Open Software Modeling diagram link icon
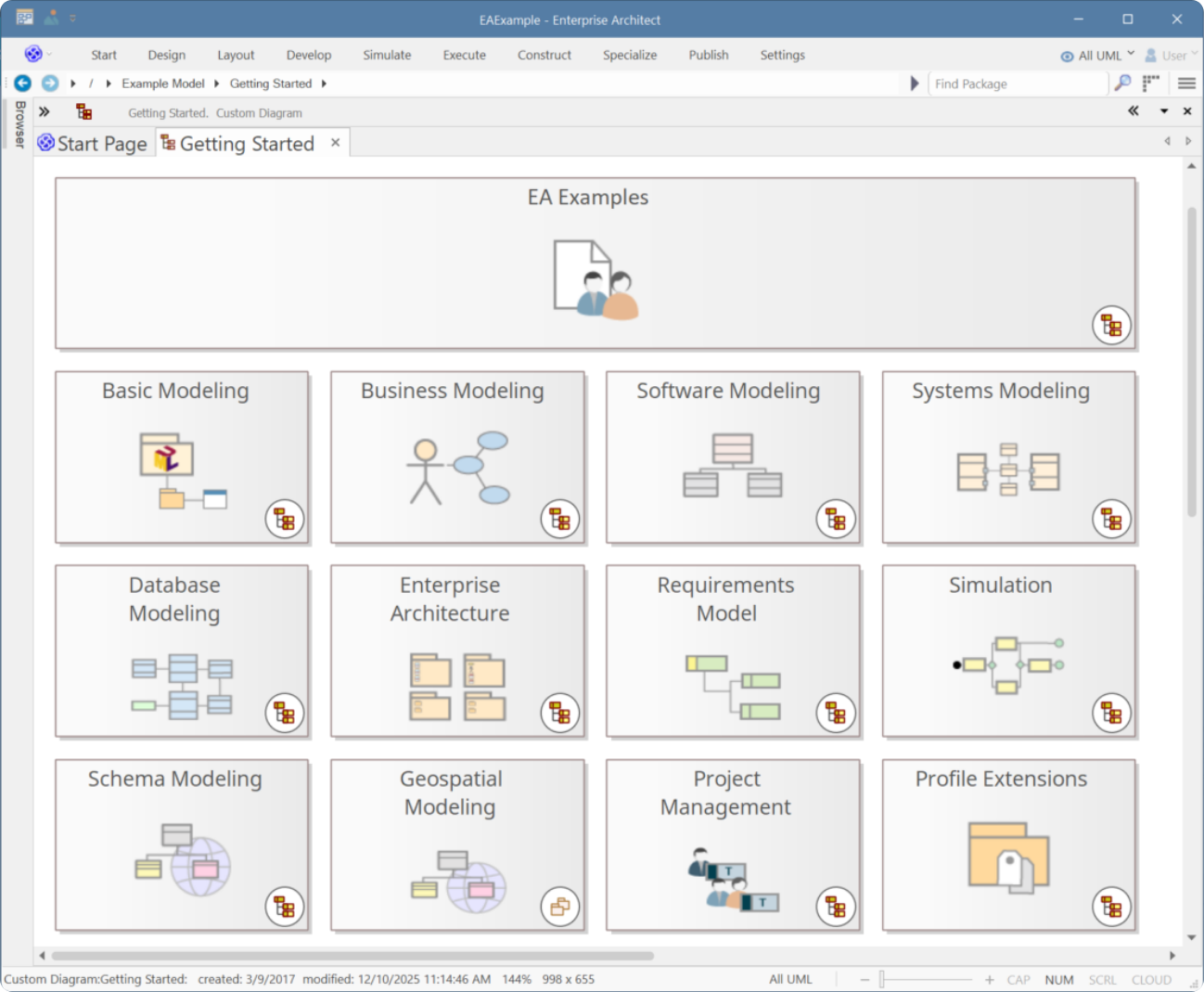Screen dimensions: 1204x992 [836, 520]
